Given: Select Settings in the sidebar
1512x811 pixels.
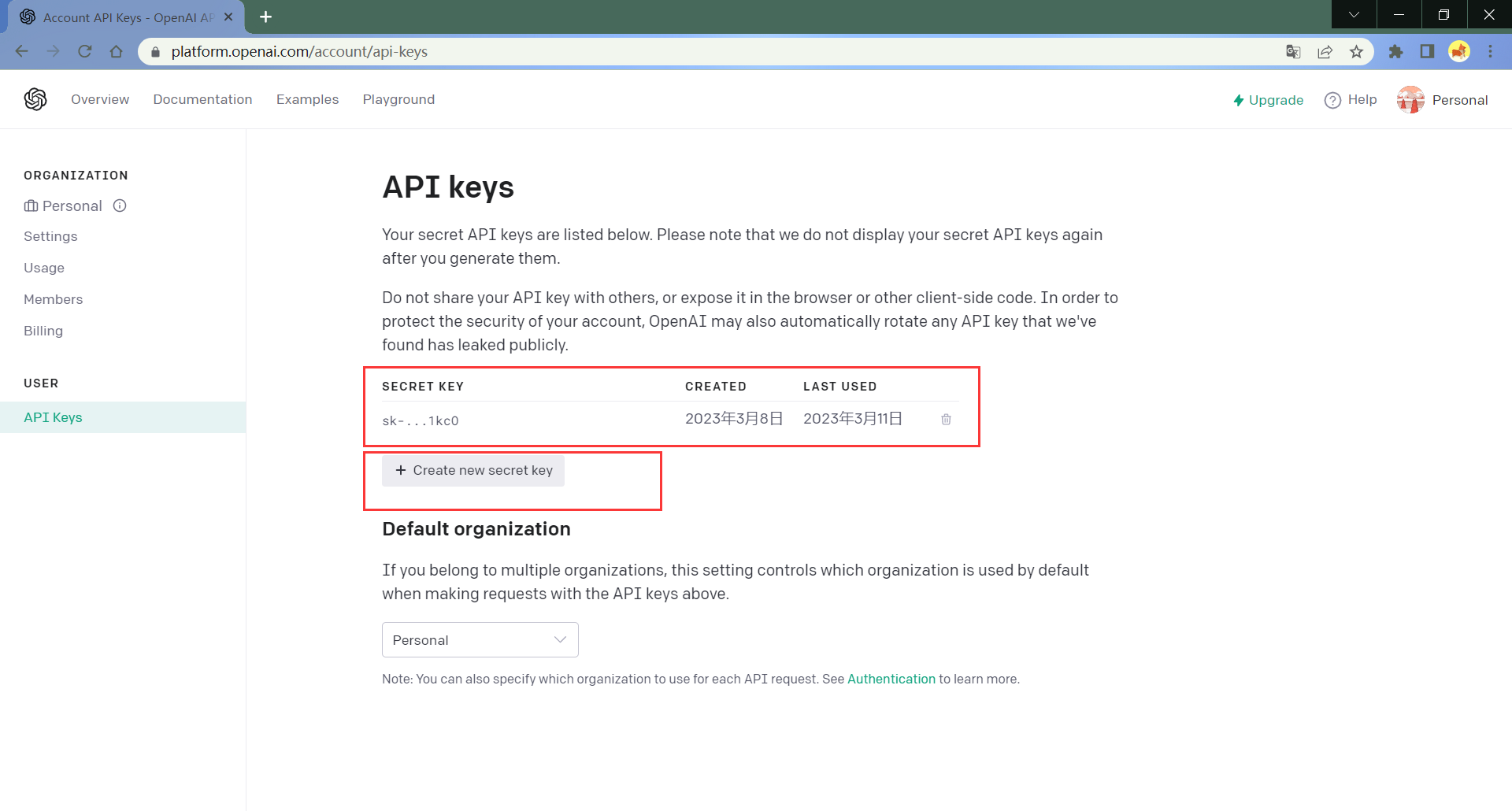Looking at the screenshot, I should pos(50,236).
